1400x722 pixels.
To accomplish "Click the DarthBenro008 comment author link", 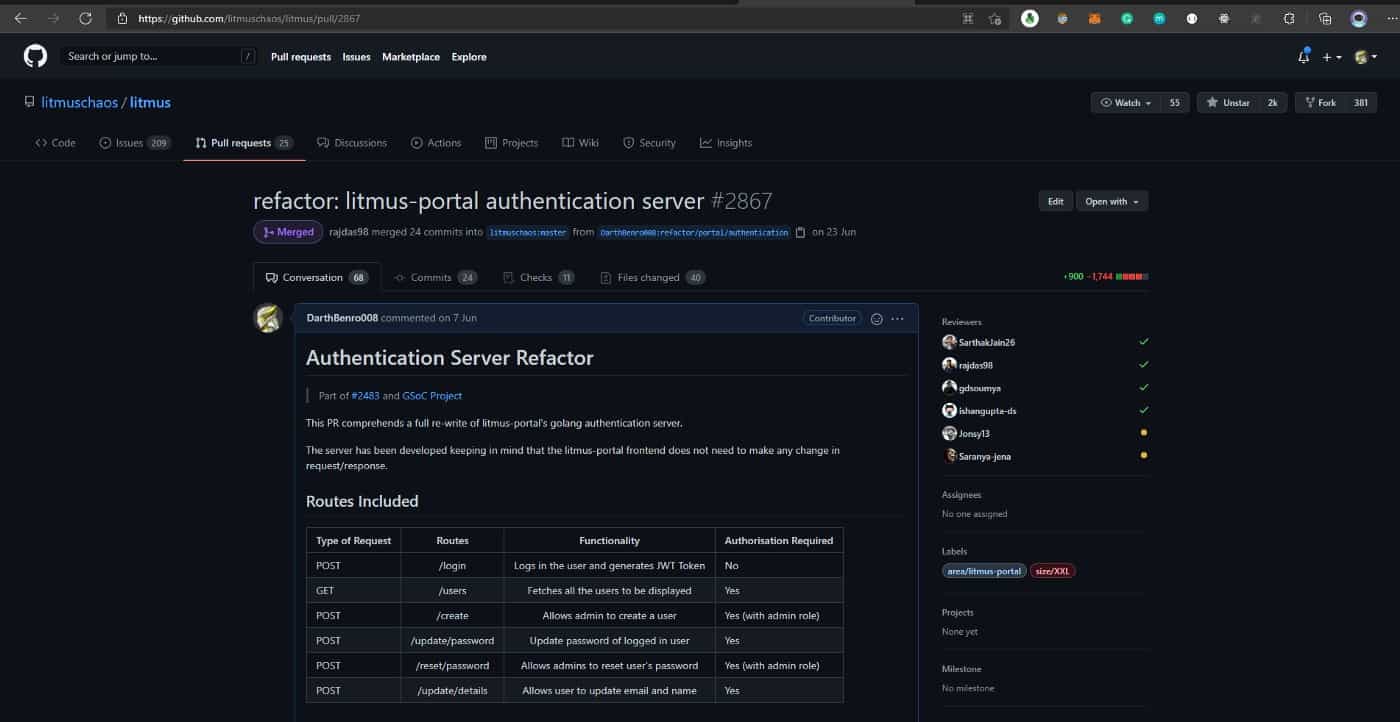I will click(342, 318).
